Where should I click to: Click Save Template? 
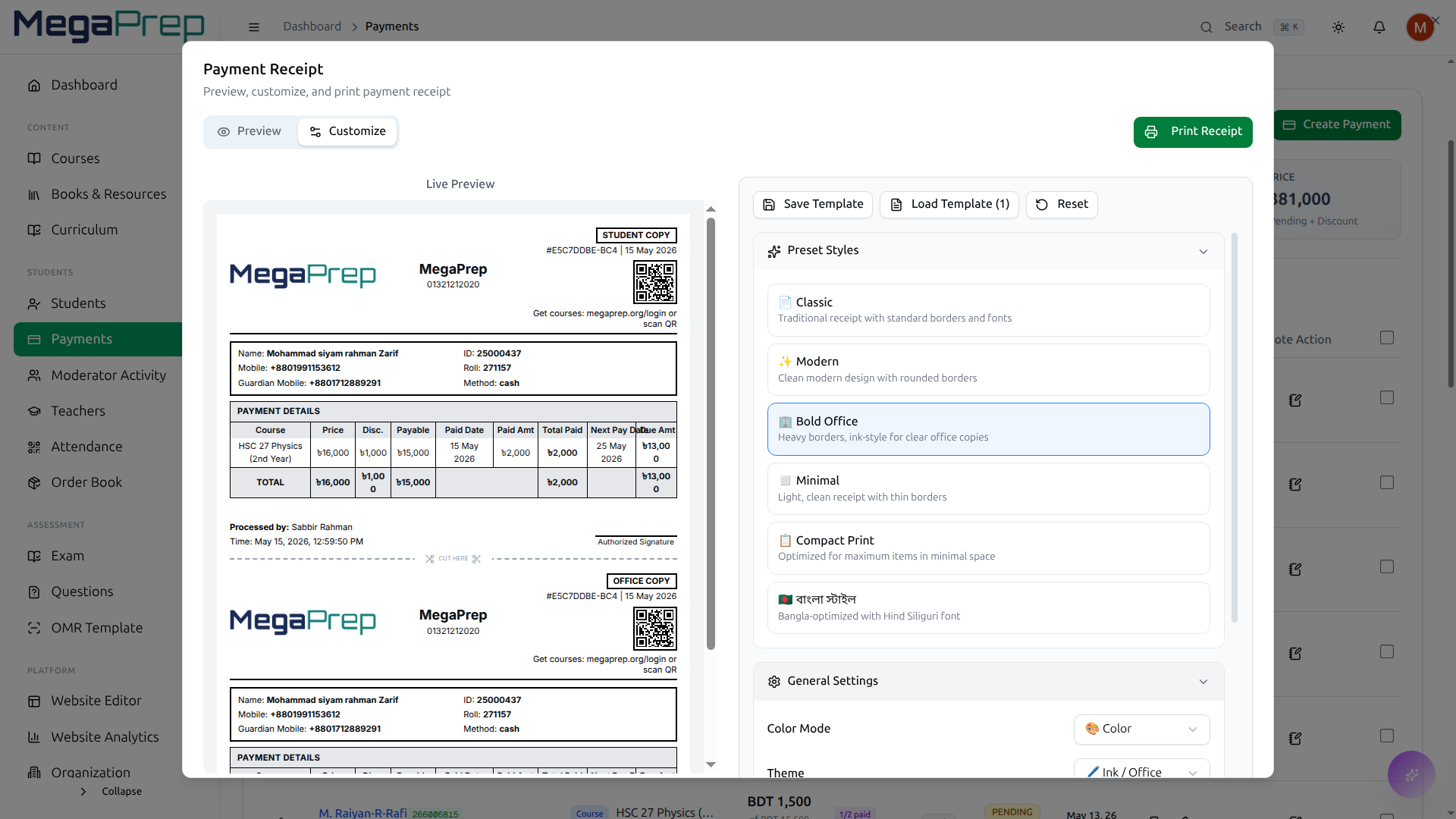(x=813, y=205)
